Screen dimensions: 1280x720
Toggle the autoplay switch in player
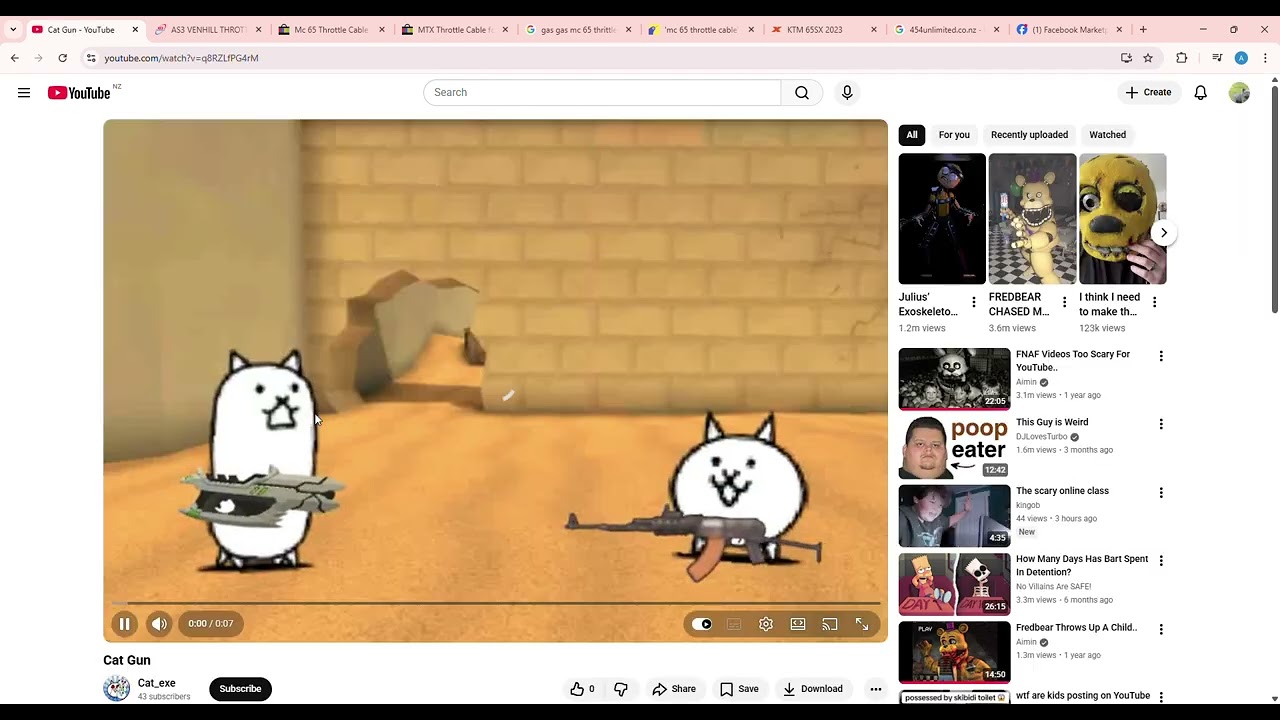click(702, 624)
